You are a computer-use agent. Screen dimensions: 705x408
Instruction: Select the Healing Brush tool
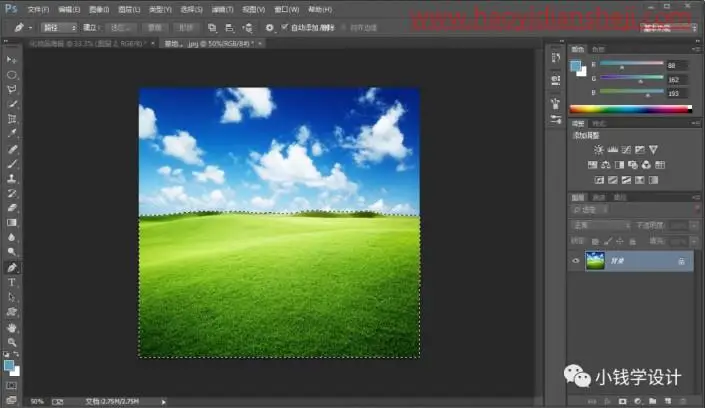[x=11, y=149]
